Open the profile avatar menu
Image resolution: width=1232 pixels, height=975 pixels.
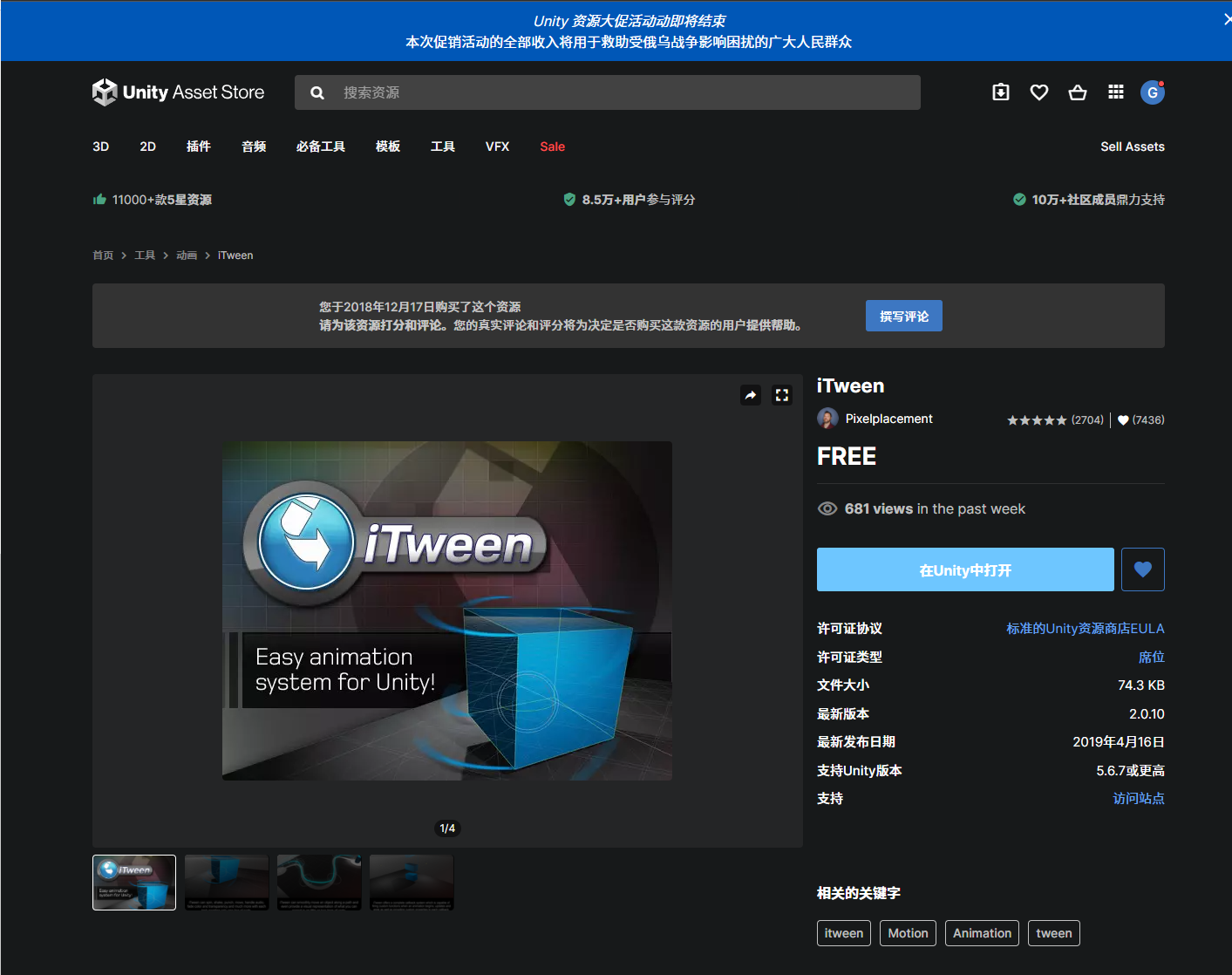[x=1153, y=92]
